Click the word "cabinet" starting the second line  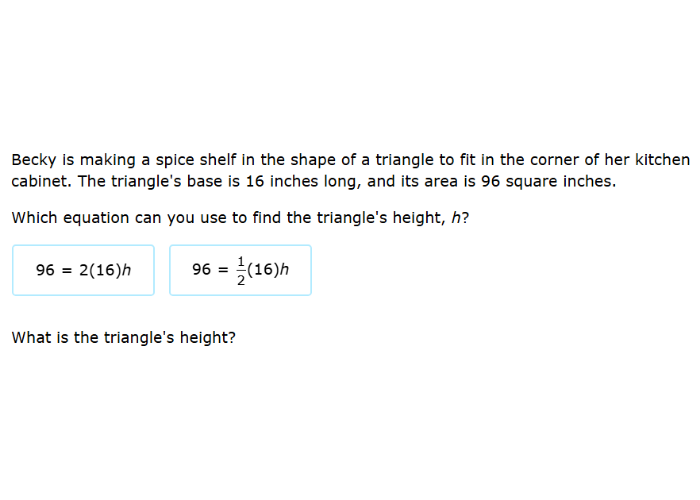pos(39,182)
